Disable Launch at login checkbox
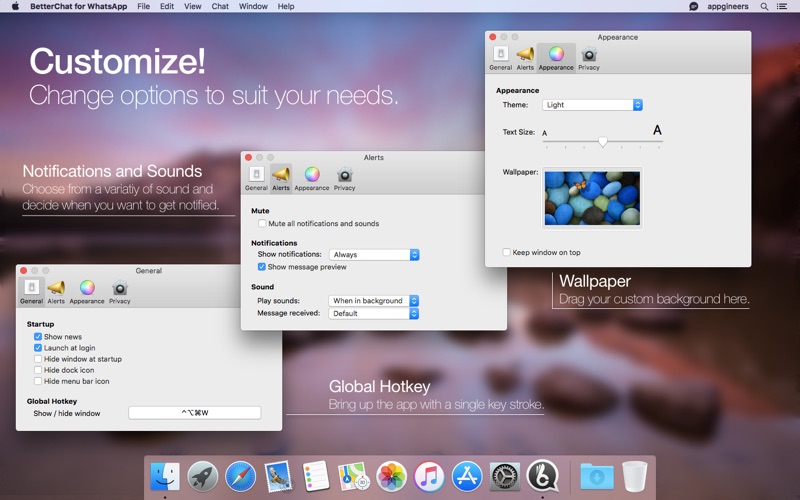The image size is (800, 500). click(x=38, y=348)
